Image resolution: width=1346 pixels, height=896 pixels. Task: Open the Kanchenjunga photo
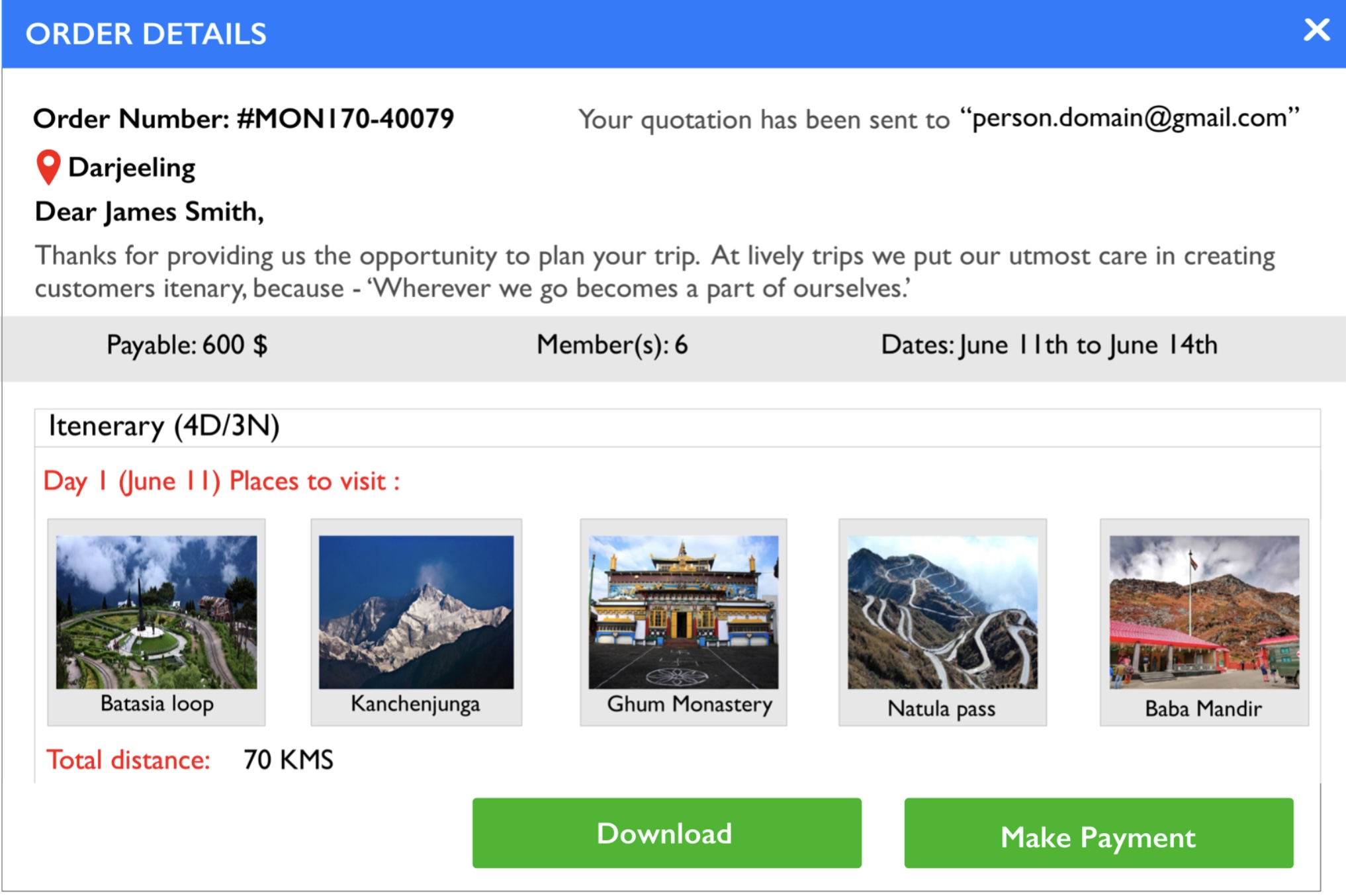416,612
